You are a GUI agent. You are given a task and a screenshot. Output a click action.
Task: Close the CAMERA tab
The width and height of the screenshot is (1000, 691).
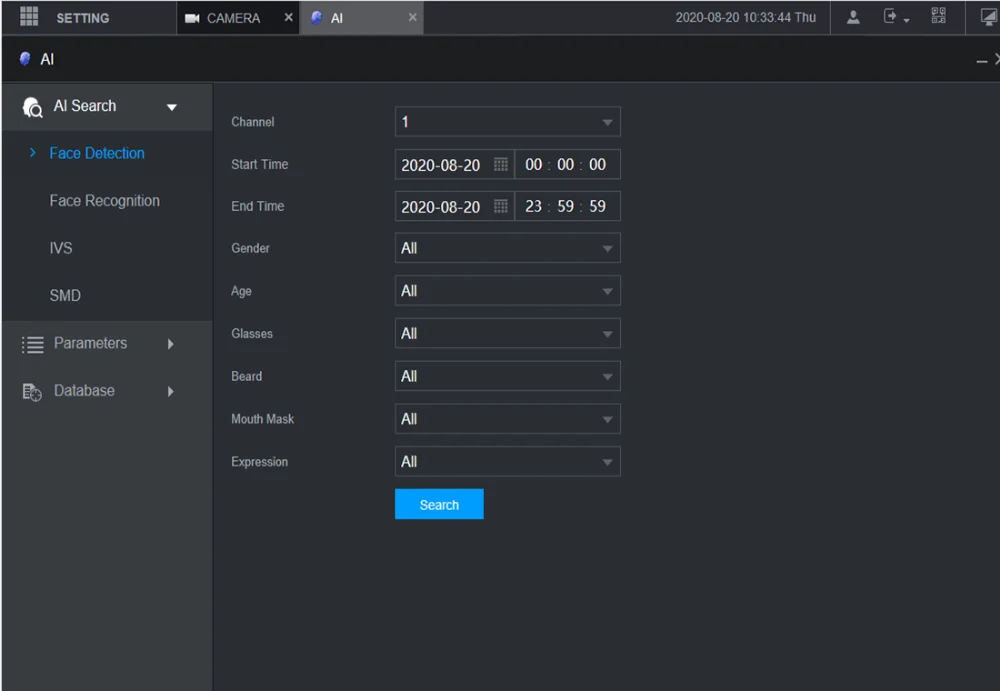click(x=288, y=17)
